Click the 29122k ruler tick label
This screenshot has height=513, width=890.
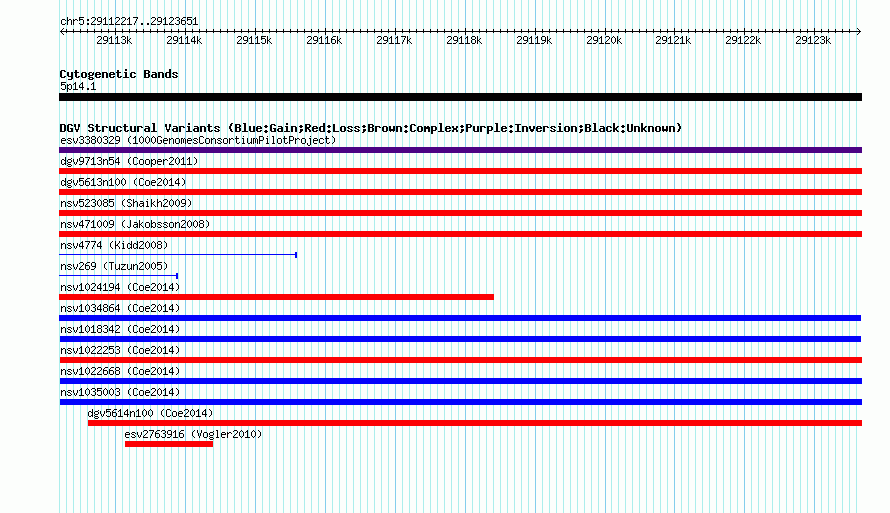(743, 40)
